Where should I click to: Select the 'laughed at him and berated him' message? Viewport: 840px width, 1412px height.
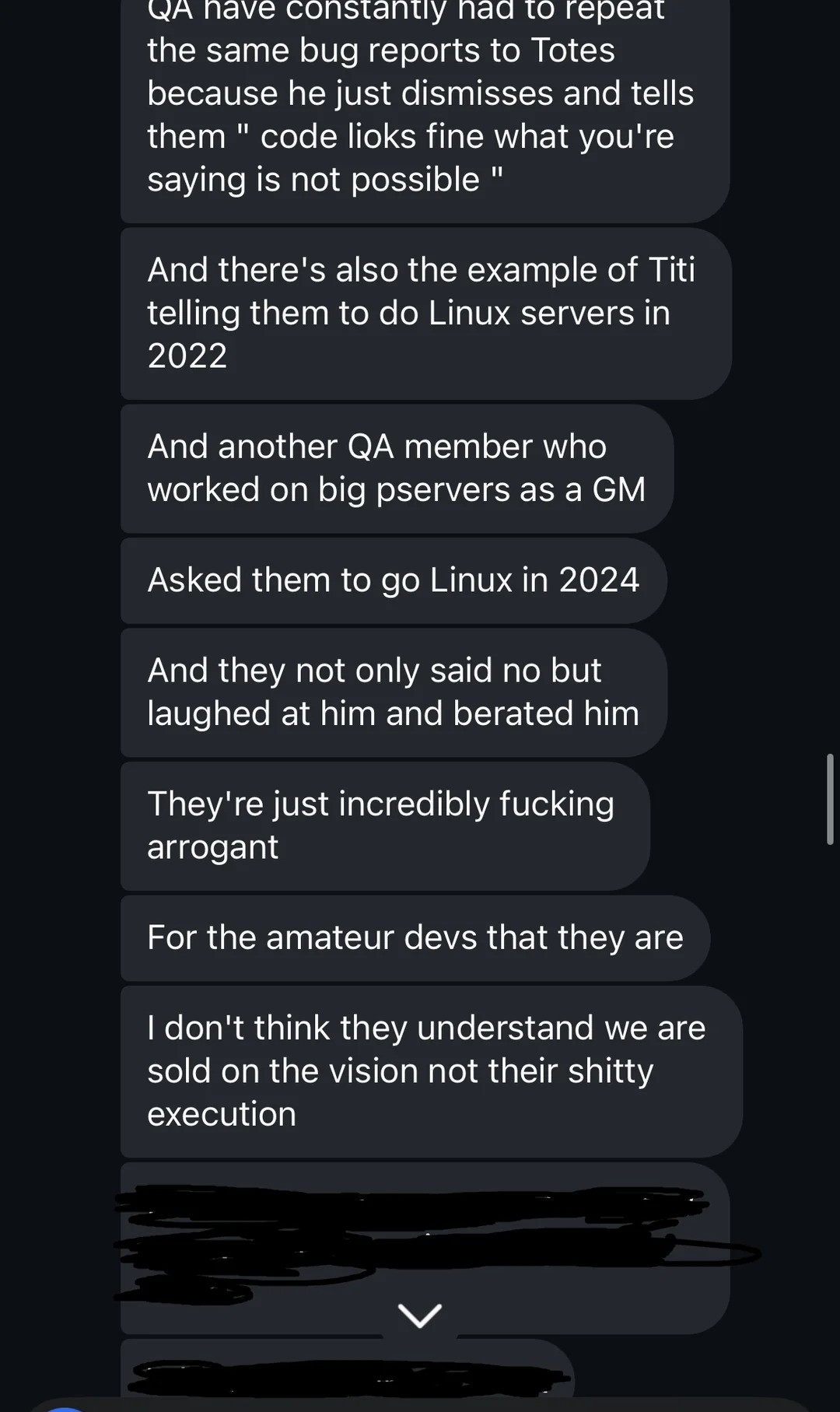click(x=394, y=692)
